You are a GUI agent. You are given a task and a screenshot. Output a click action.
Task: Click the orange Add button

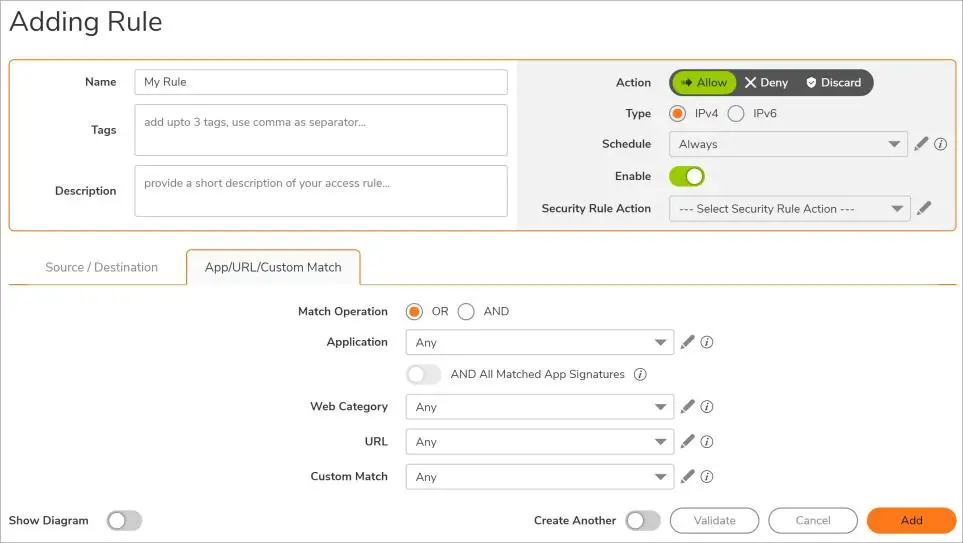pyautogui.click(x=911, y=520)
